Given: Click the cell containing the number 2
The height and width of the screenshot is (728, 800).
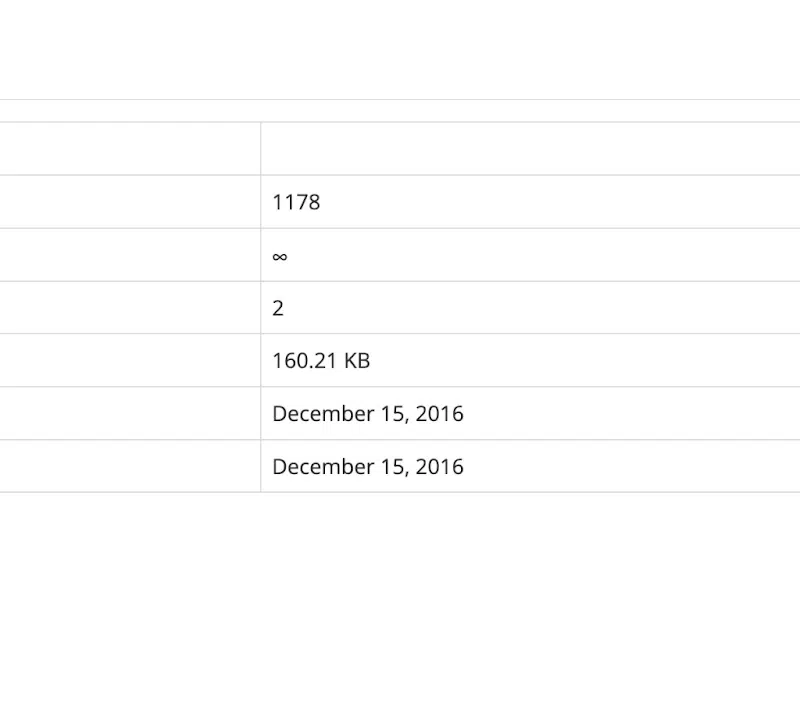Looking at the screenshot, I should point(278,308).
